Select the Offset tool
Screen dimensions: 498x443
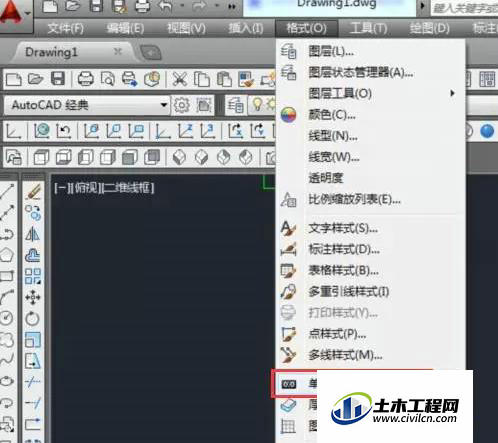[33, 255]
